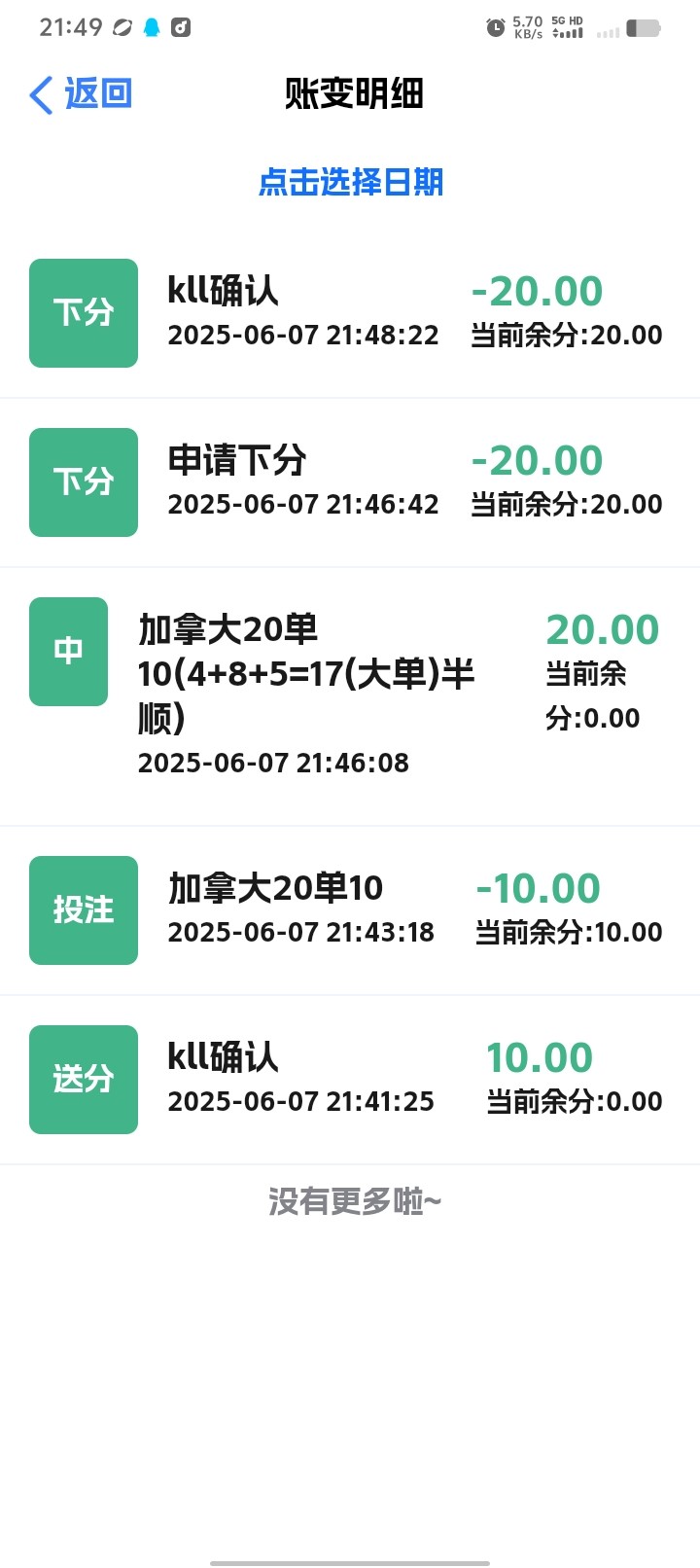Tap the blue back arrow chevron

[x=41, y=94]
